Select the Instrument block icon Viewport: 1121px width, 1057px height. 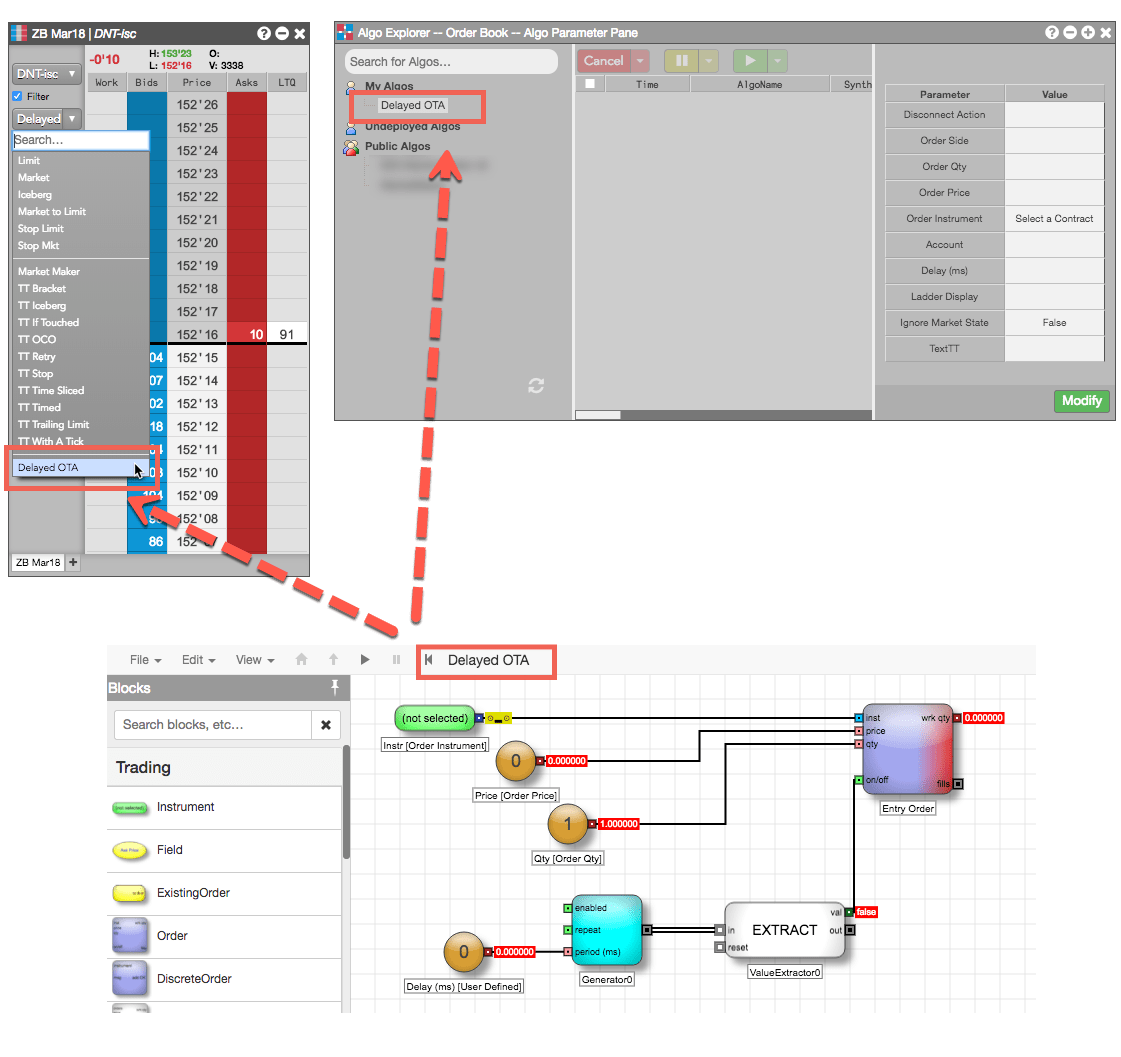point(130,807)
